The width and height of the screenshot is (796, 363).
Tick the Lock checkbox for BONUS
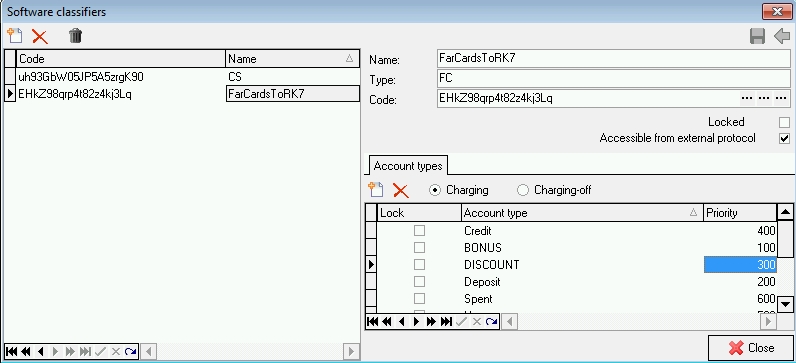[x=419, y=248]
